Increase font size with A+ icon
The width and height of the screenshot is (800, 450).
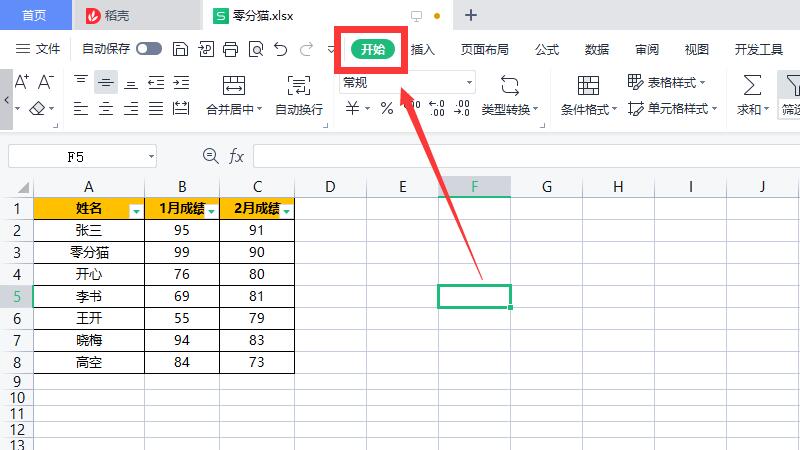(x=21, y=82)
